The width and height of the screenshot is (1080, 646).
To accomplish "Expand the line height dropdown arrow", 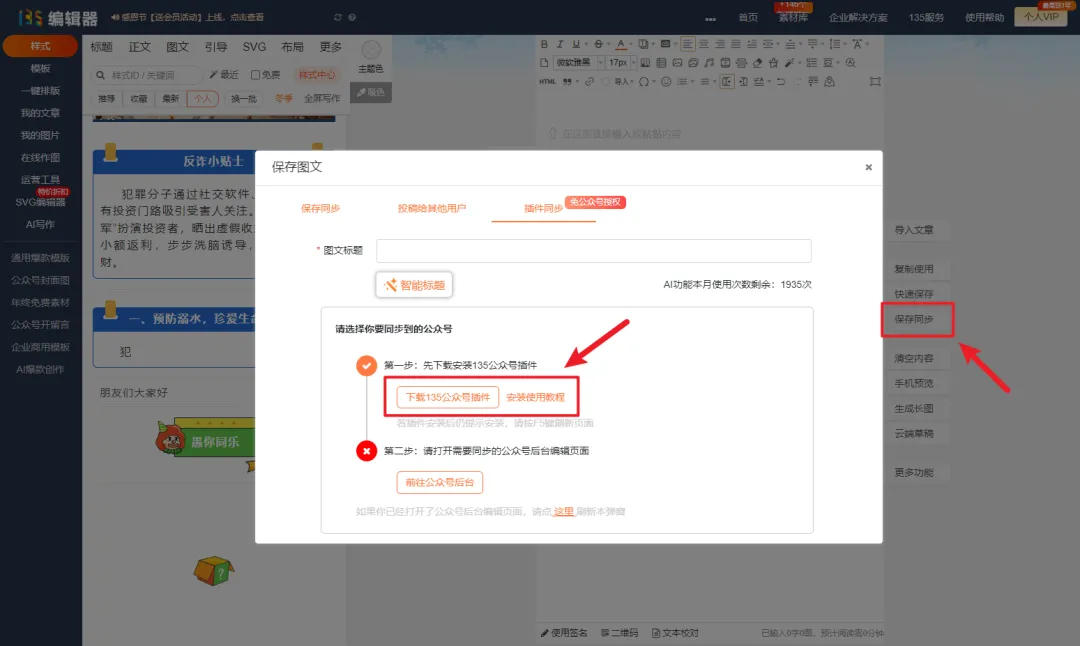I will 844,44.
